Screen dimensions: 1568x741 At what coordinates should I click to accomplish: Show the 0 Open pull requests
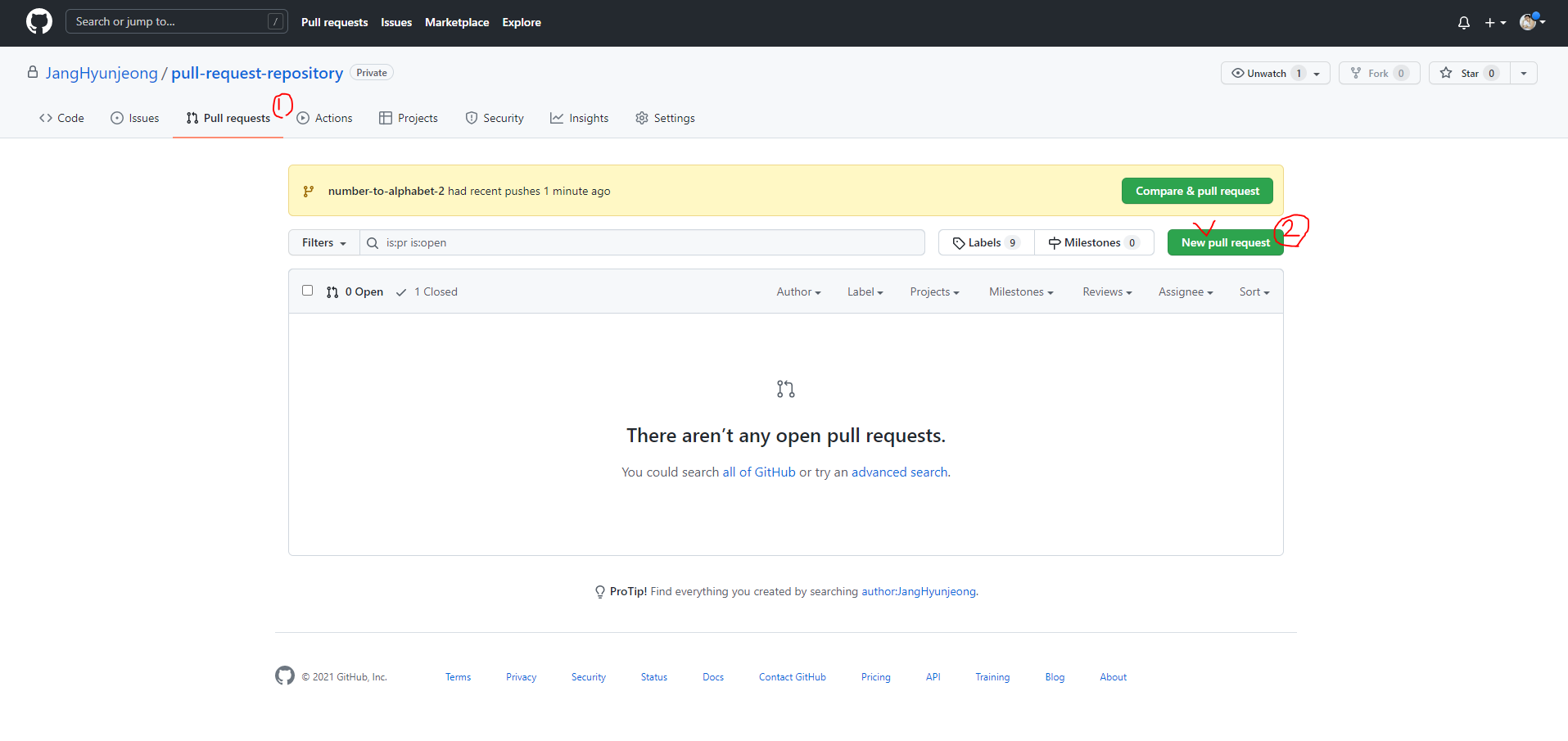(x=355, y=291)
